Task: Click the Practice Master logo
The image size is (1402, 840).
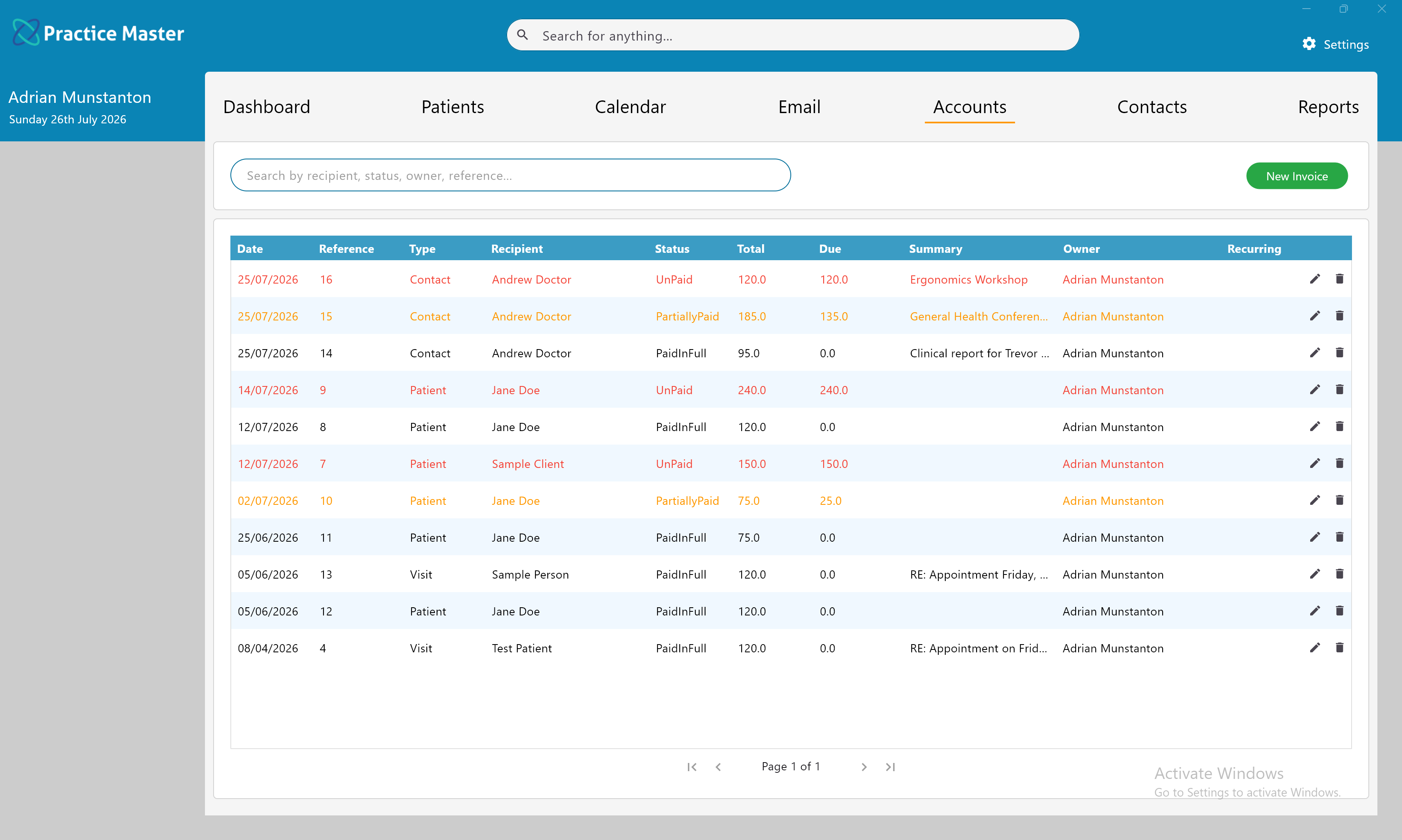Action: click(98, 33)
